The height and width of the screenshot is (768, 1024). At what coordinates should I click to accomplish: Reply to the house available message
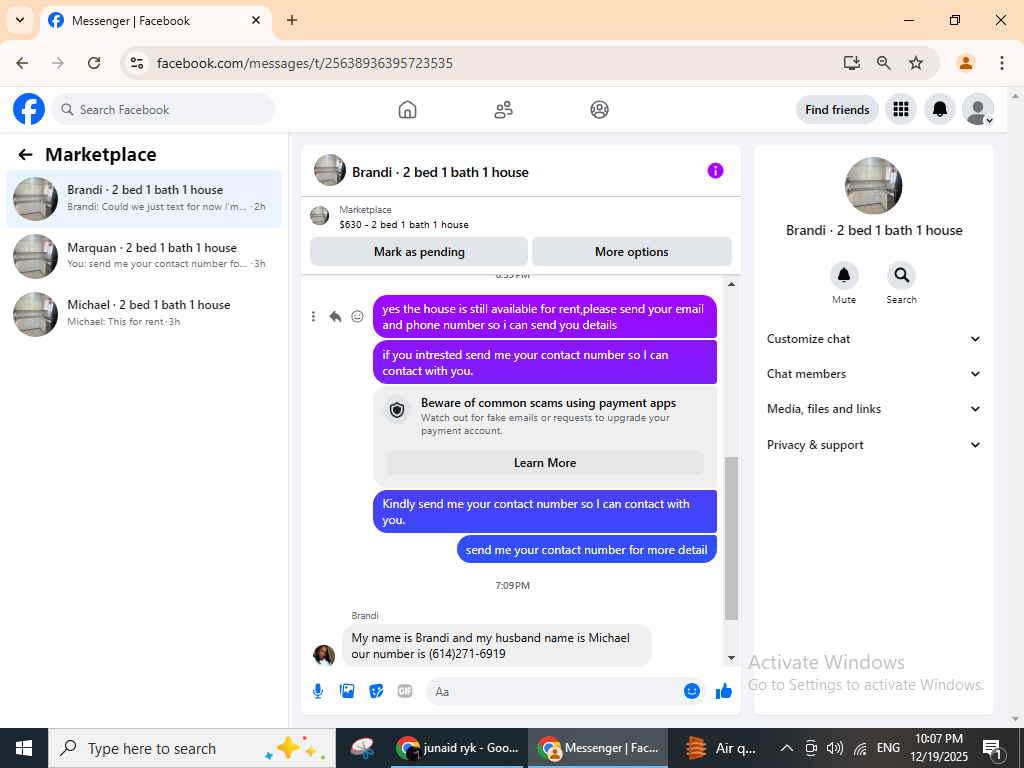pyautogui.click(x=335, y=317)
